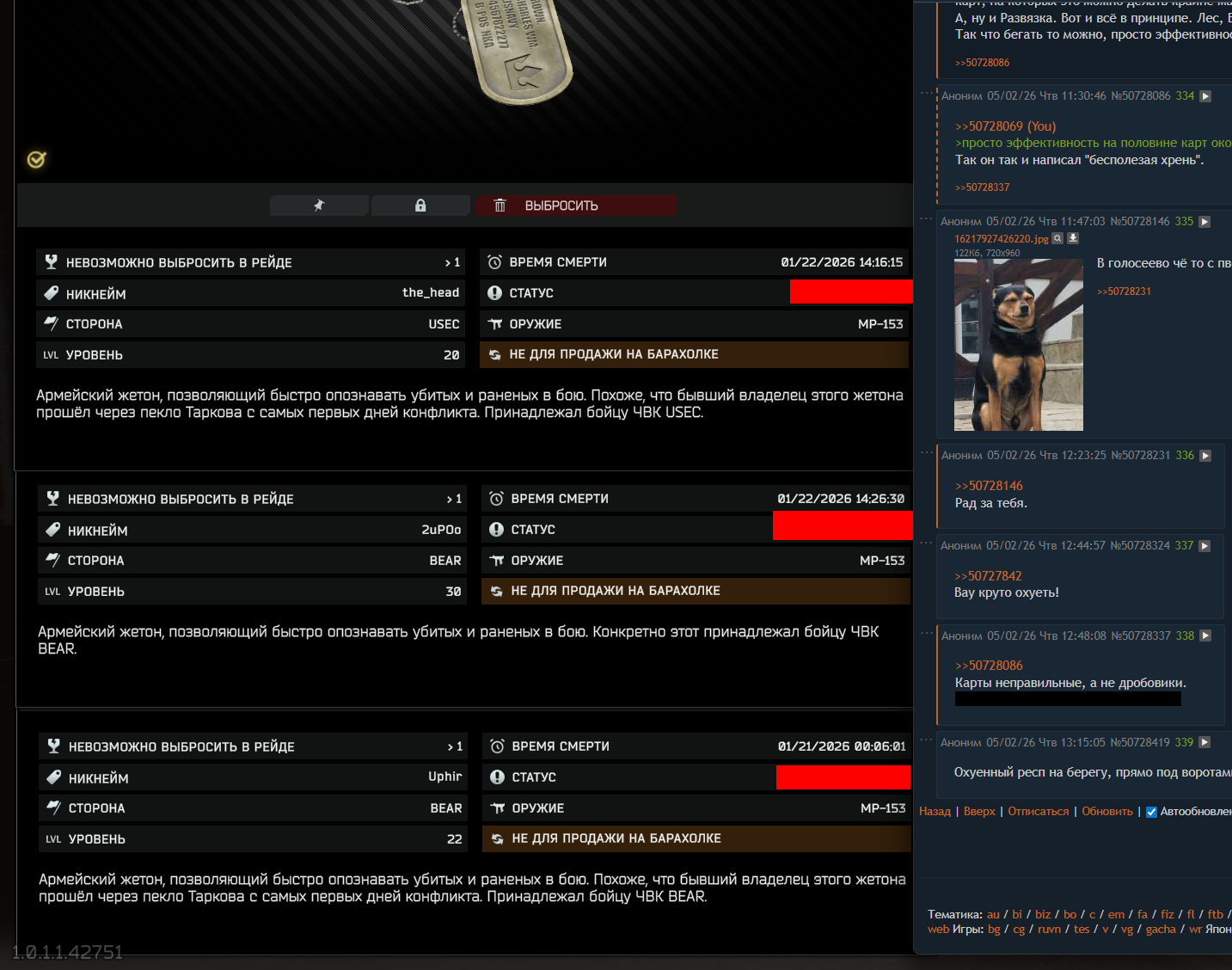The width and height of the screenshot is (1232, 970).
Task: Open the gacha games board link
Action: pyautogui.click(x=1161, y=930)
